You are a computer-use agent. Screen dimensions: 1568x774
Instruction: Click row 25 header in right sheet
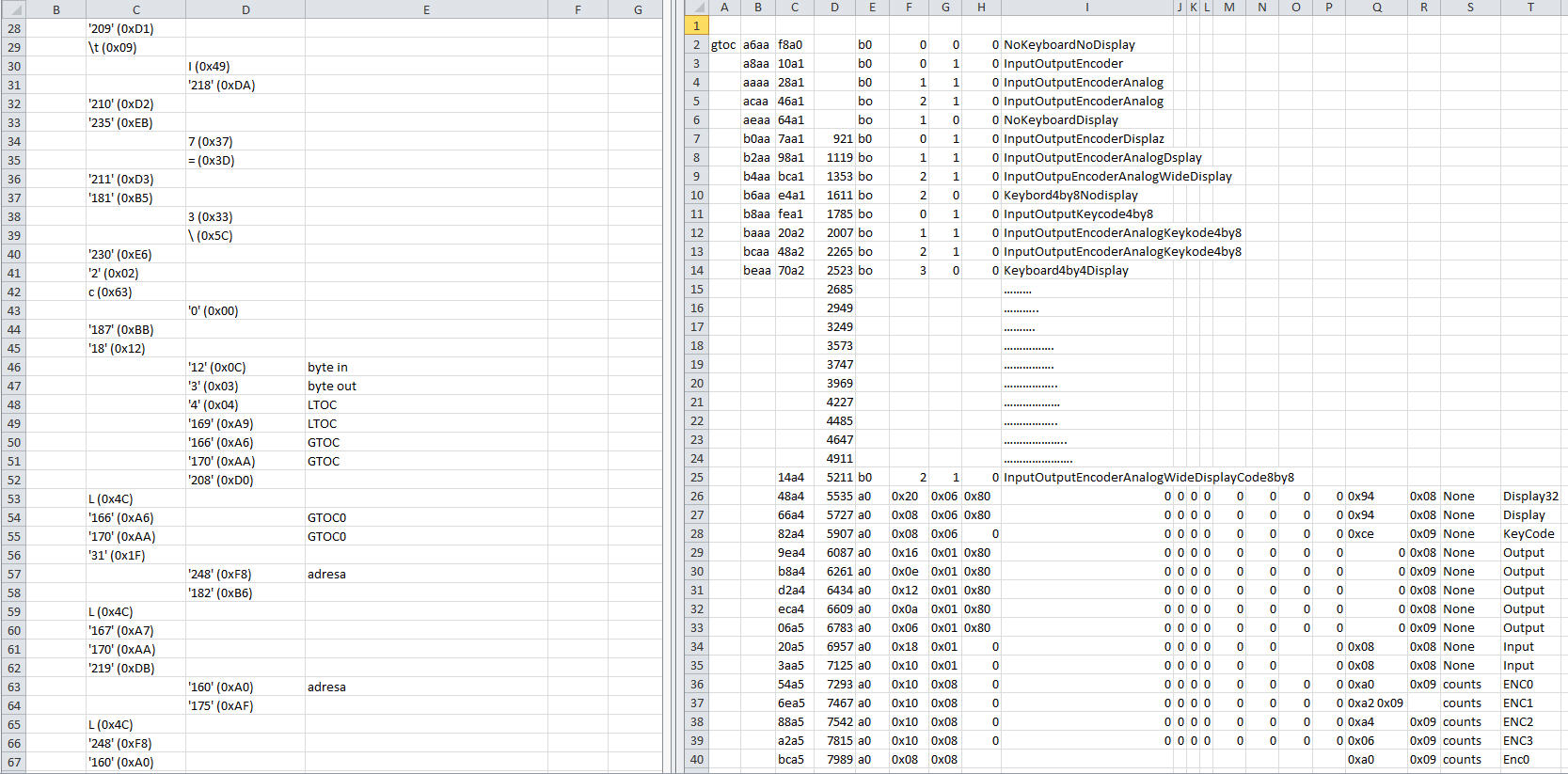pyautogui.click(x=696, y=478)
